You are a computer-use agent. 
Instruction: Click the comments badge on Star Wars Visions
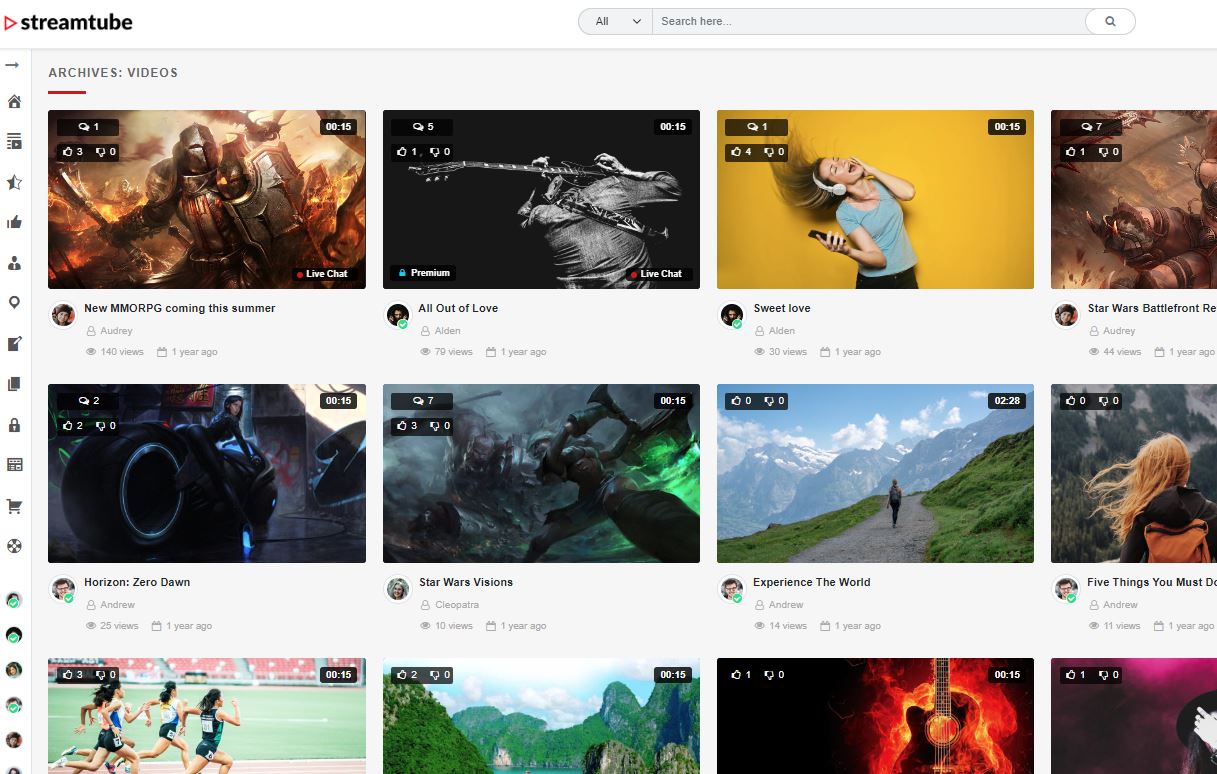[x=422, y=401]
